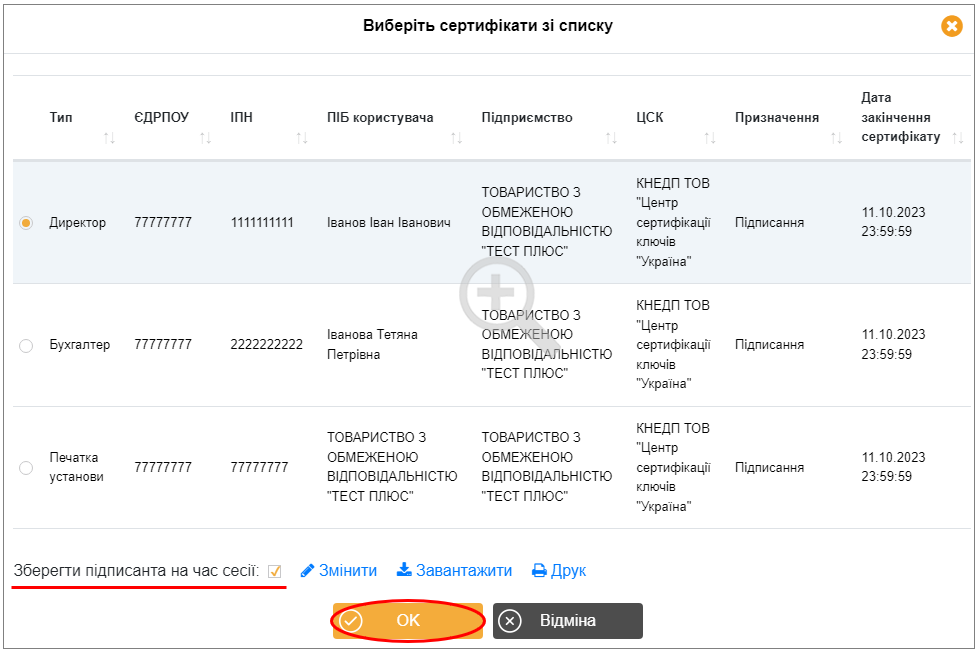The image size is (979, 653).
Task: Click ЦСК cell in Печатка установи row
Action: [673, 468]
